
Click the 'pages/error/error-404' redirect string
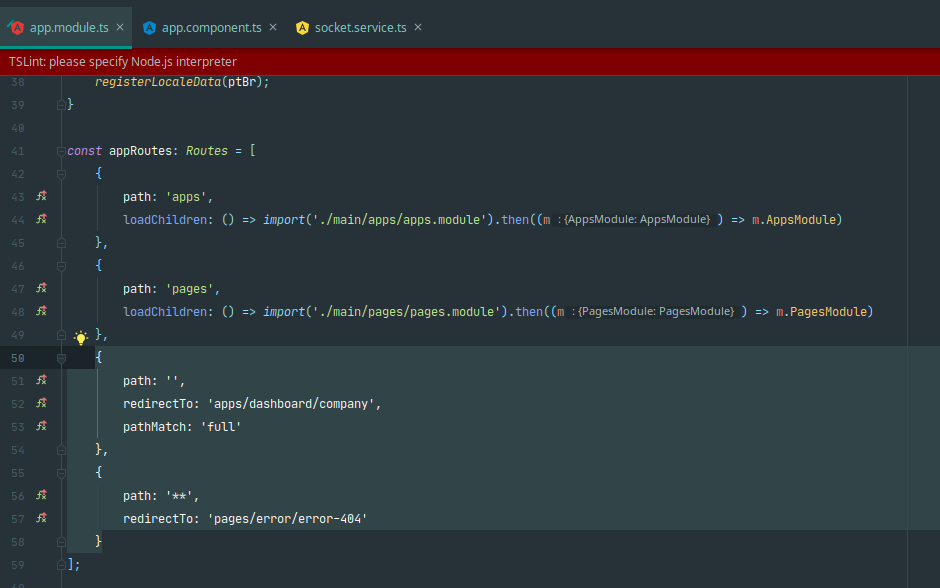tap(287, 519)
